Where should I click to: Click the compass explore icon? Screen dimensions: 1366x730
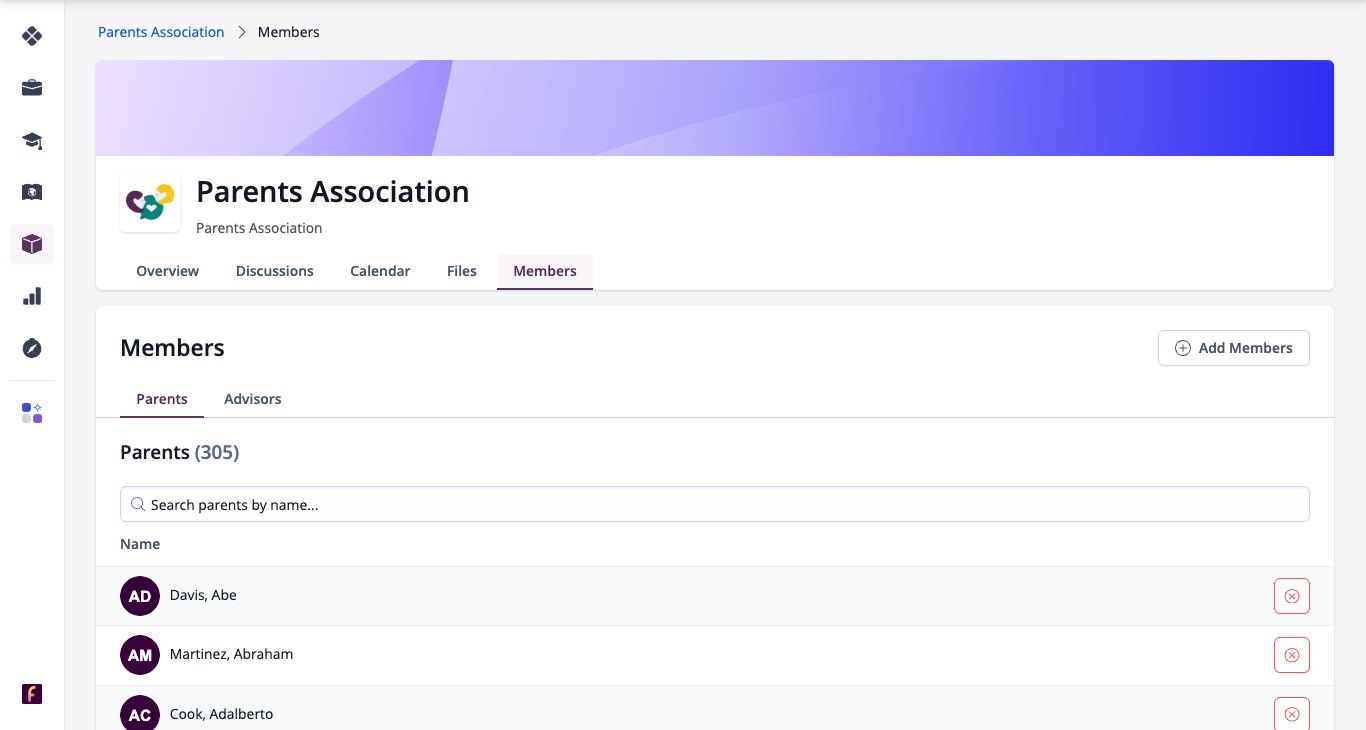point(32,348)
